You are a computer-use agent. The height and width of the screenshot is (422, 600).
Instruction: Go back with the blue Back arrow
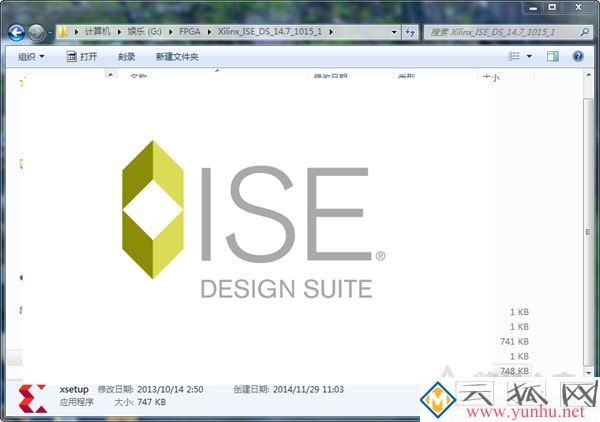16,33
